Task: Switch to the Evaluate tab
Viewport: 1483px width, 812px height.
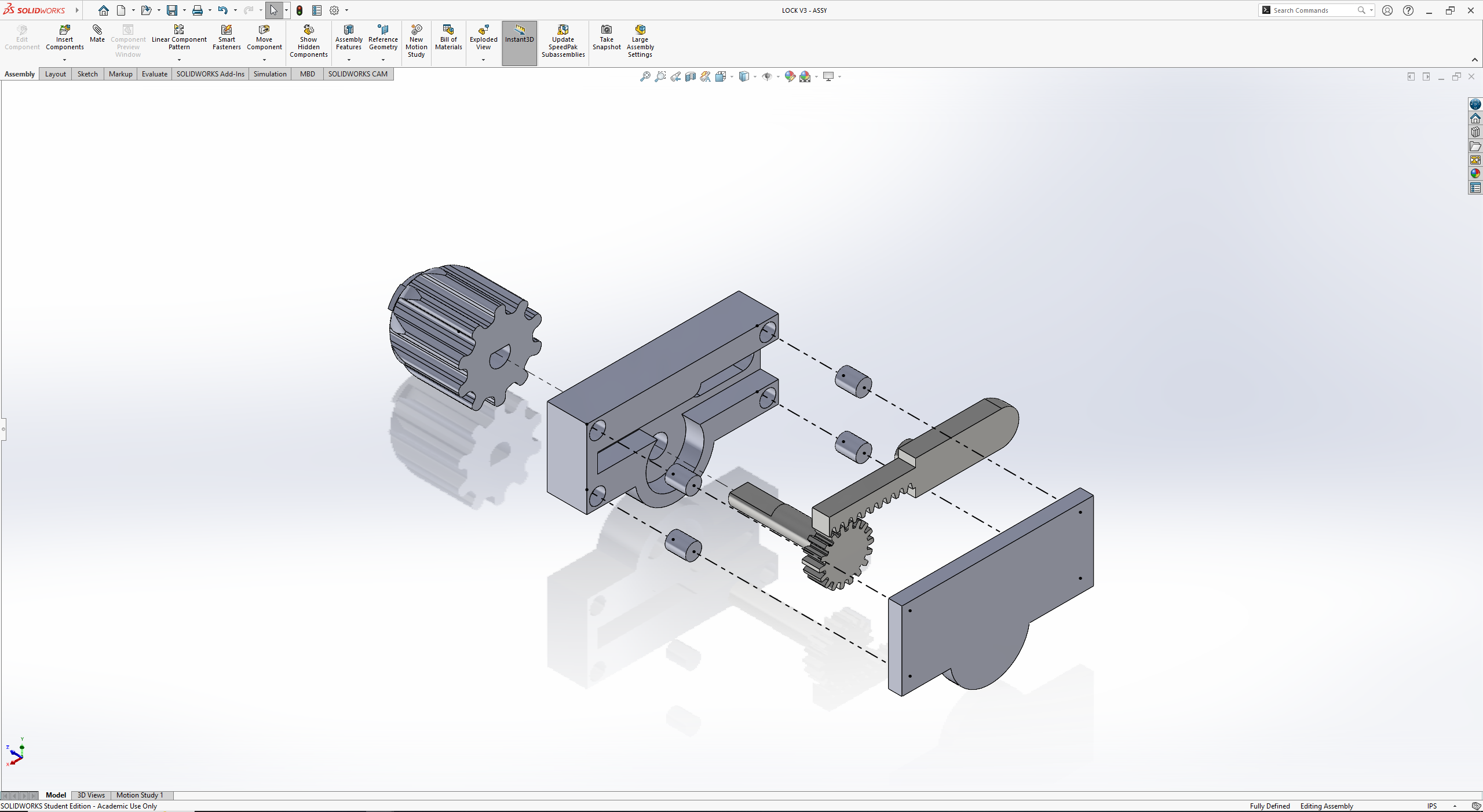Action: click(154, 74)
